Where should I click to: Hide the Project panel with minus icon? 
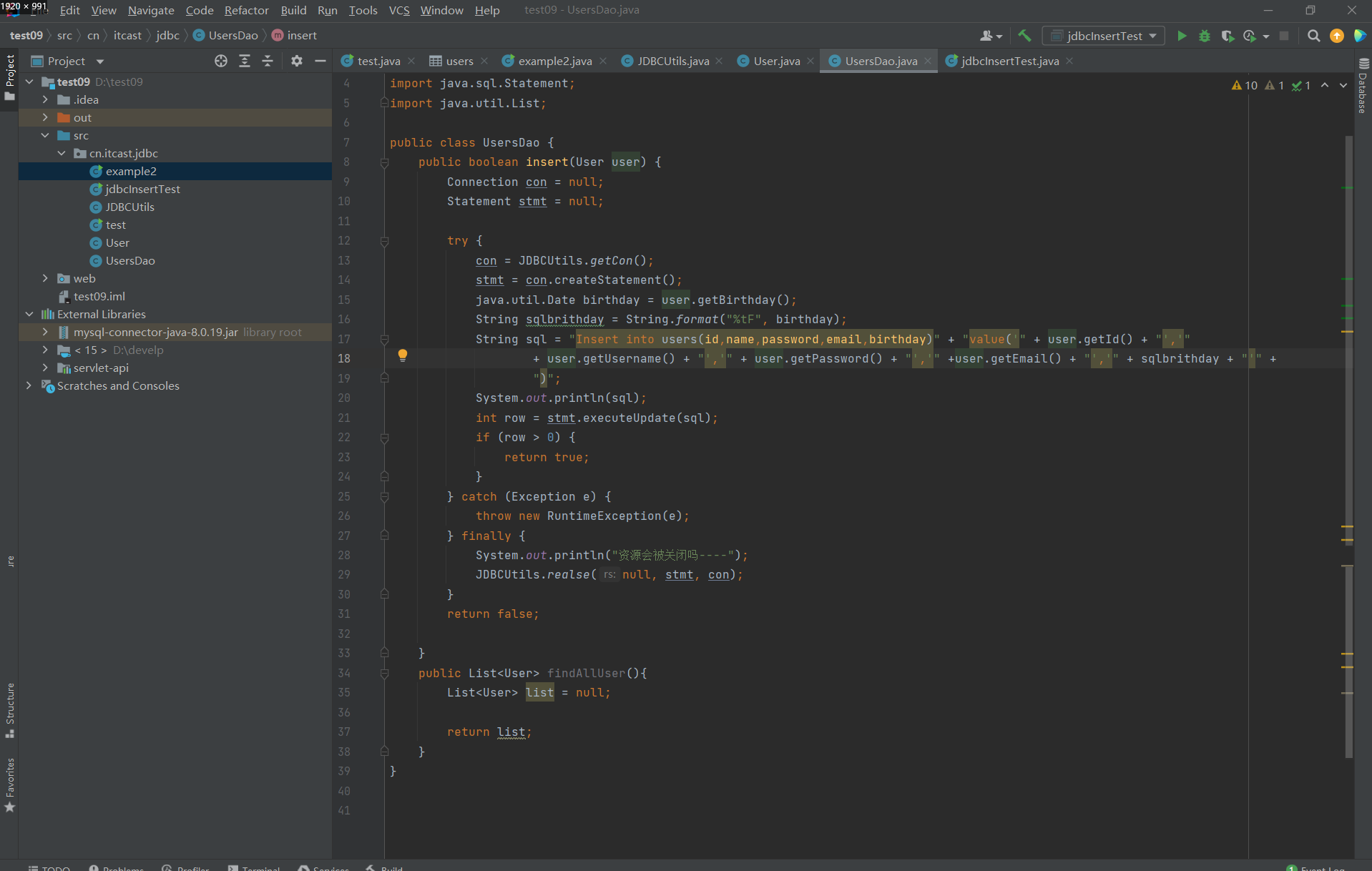tap(320, 61)
